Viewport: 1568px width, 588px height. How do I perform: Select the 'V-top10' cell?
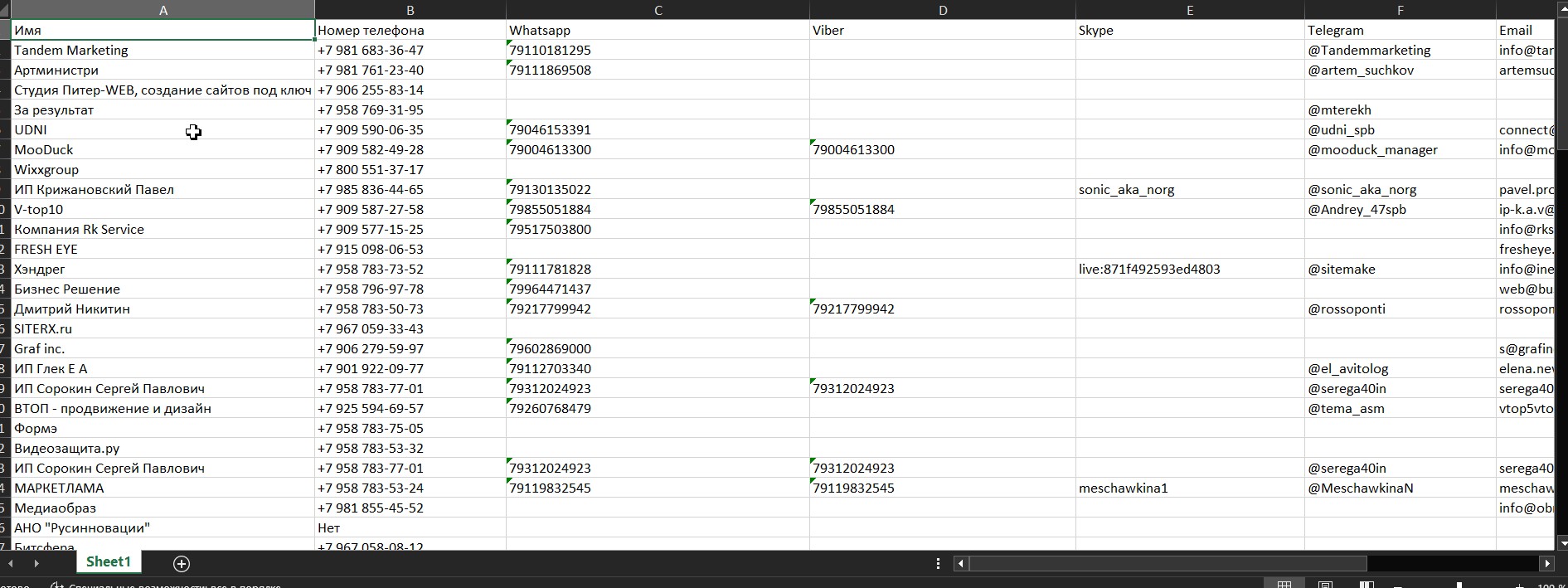pyautogui.click(x=163, y=209)
